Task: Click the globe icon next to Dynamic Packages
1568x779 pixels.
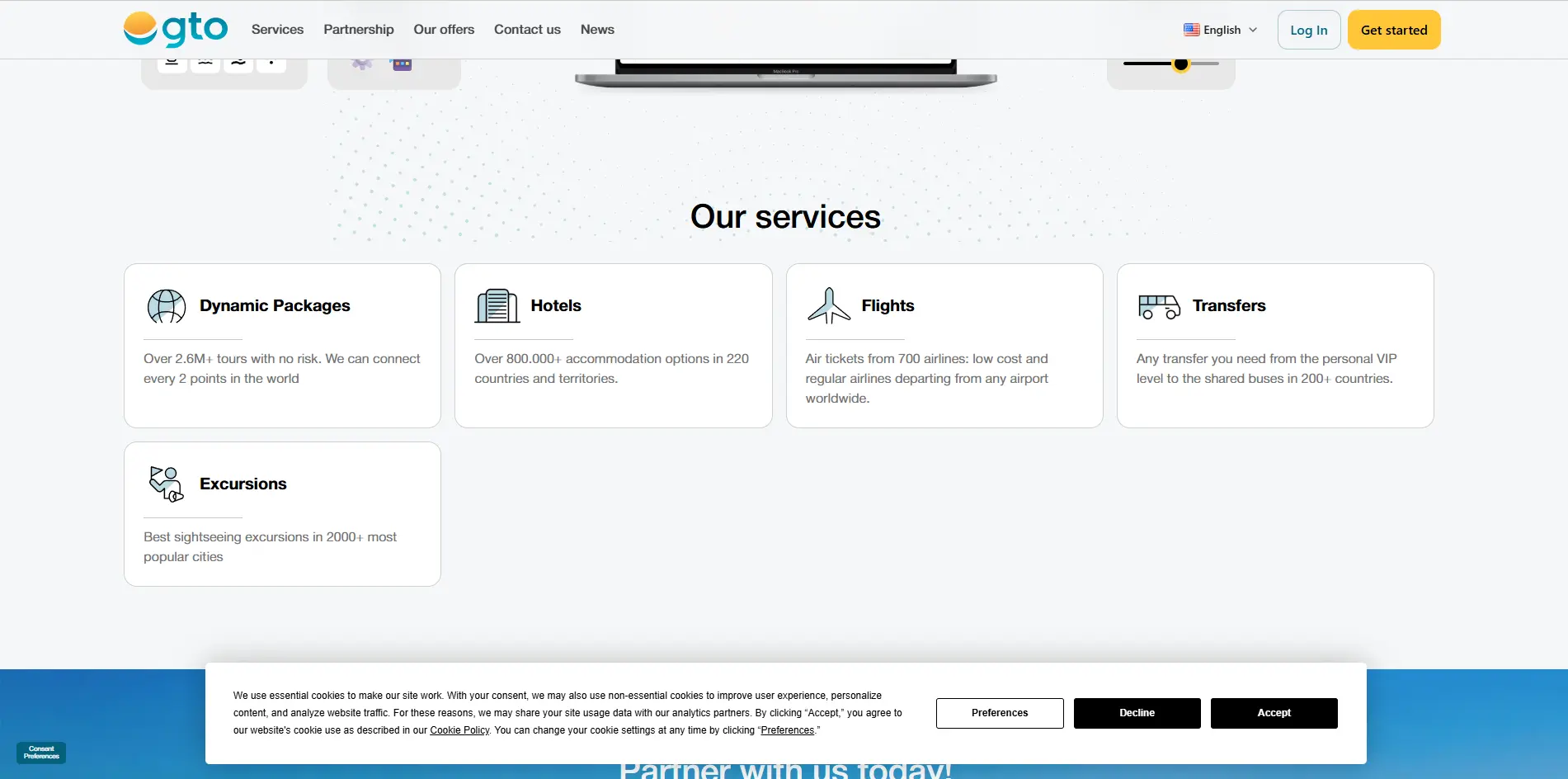Action: click(x=166, y=305)
